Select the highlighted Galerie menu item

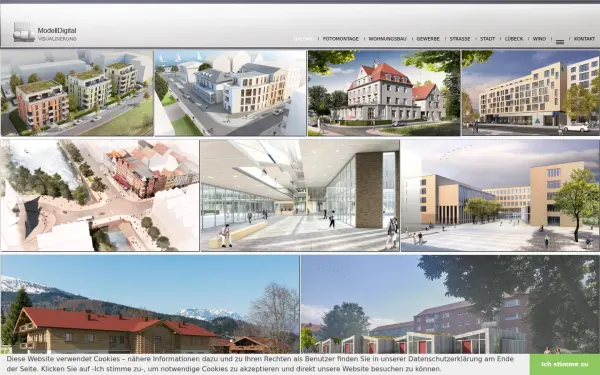(303, 39)
